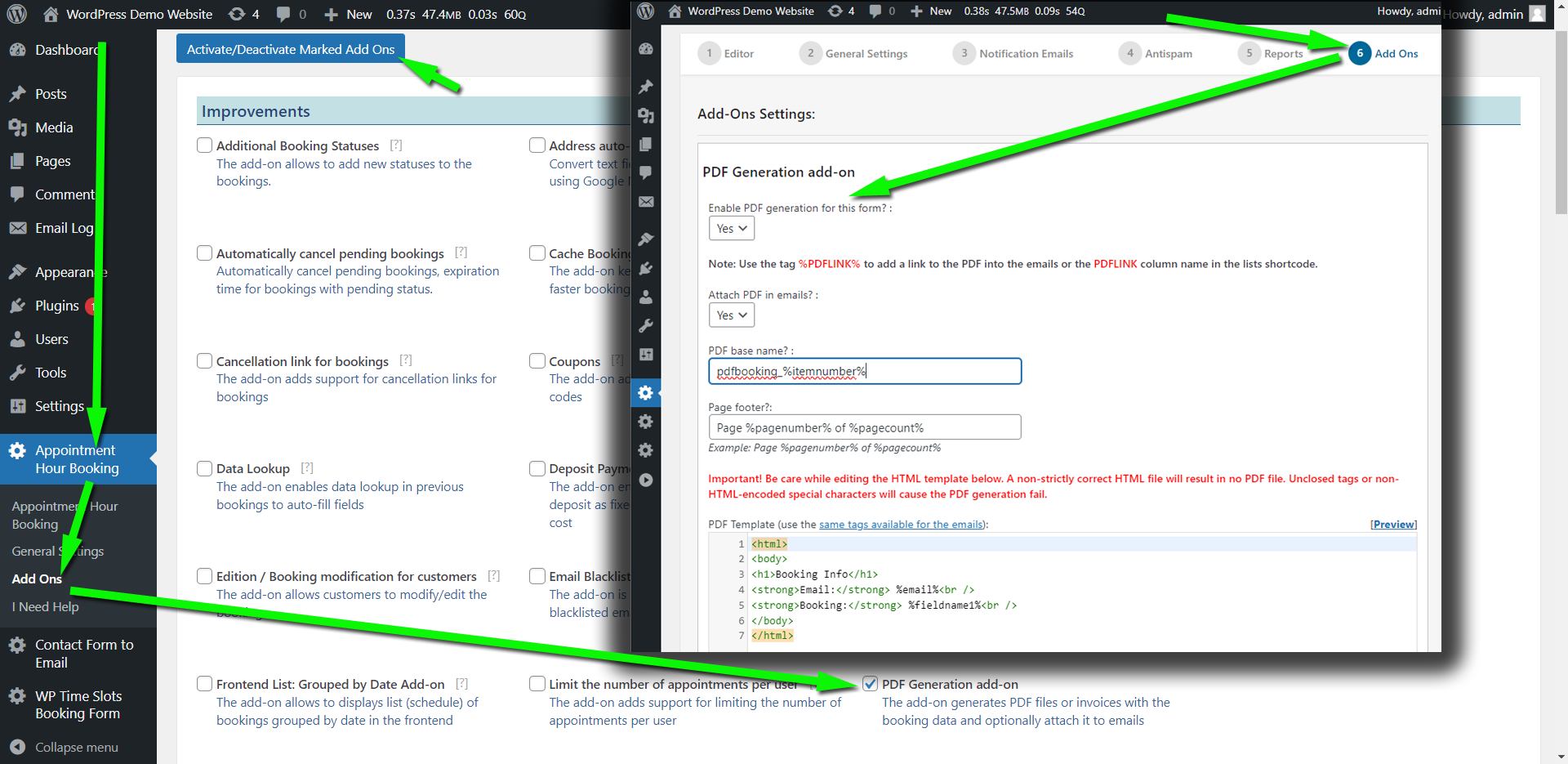Go to Notification Emails step tab
The height and width of the screenshot is (764, 1568).
1013,53
